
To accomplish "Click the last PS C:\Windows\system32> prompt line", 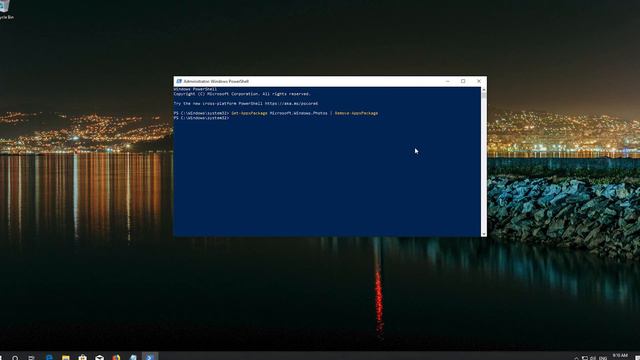I will pos(201,118).
